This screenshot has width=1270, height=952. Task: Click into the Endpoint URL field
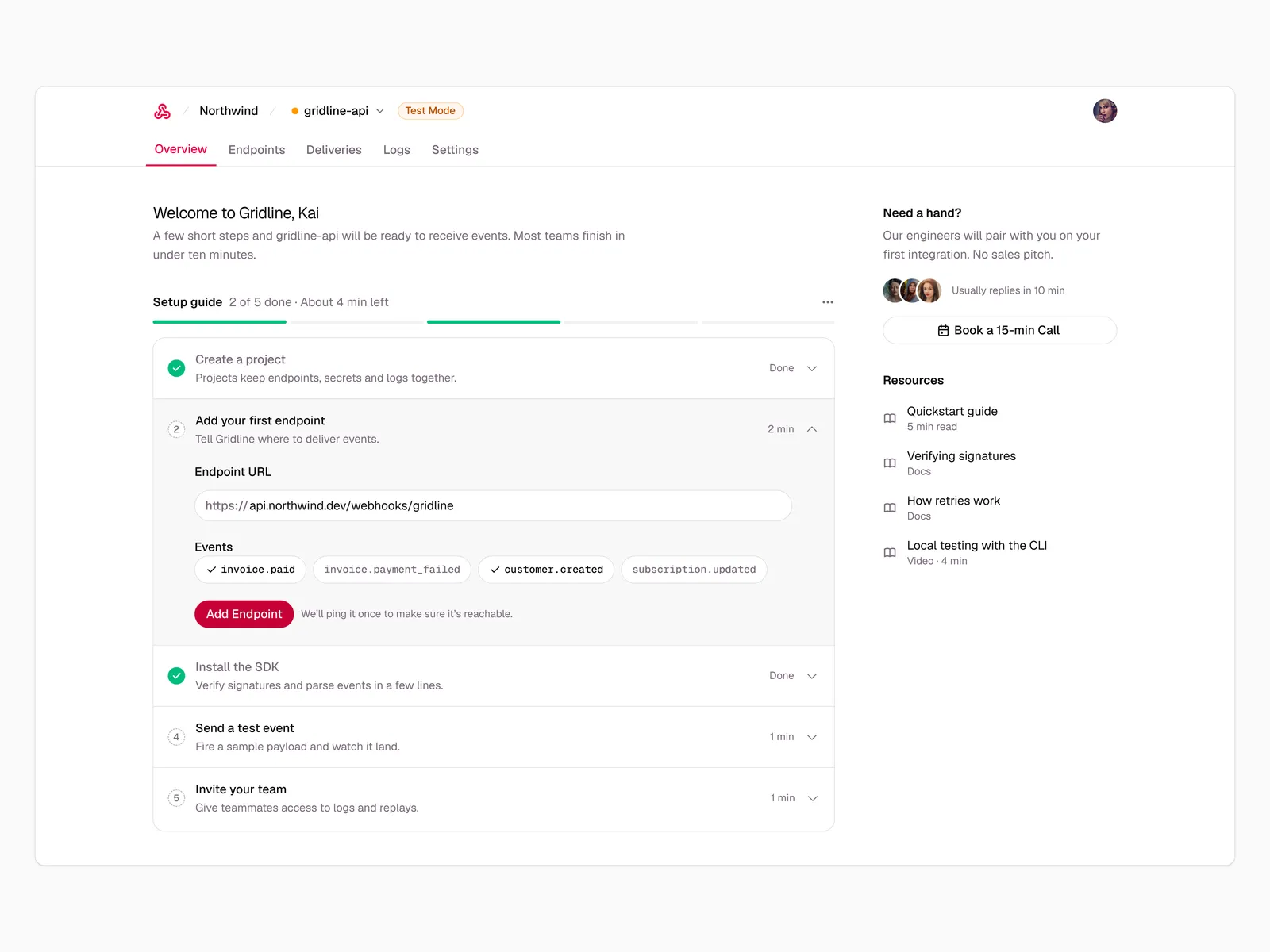click(493, 506)
